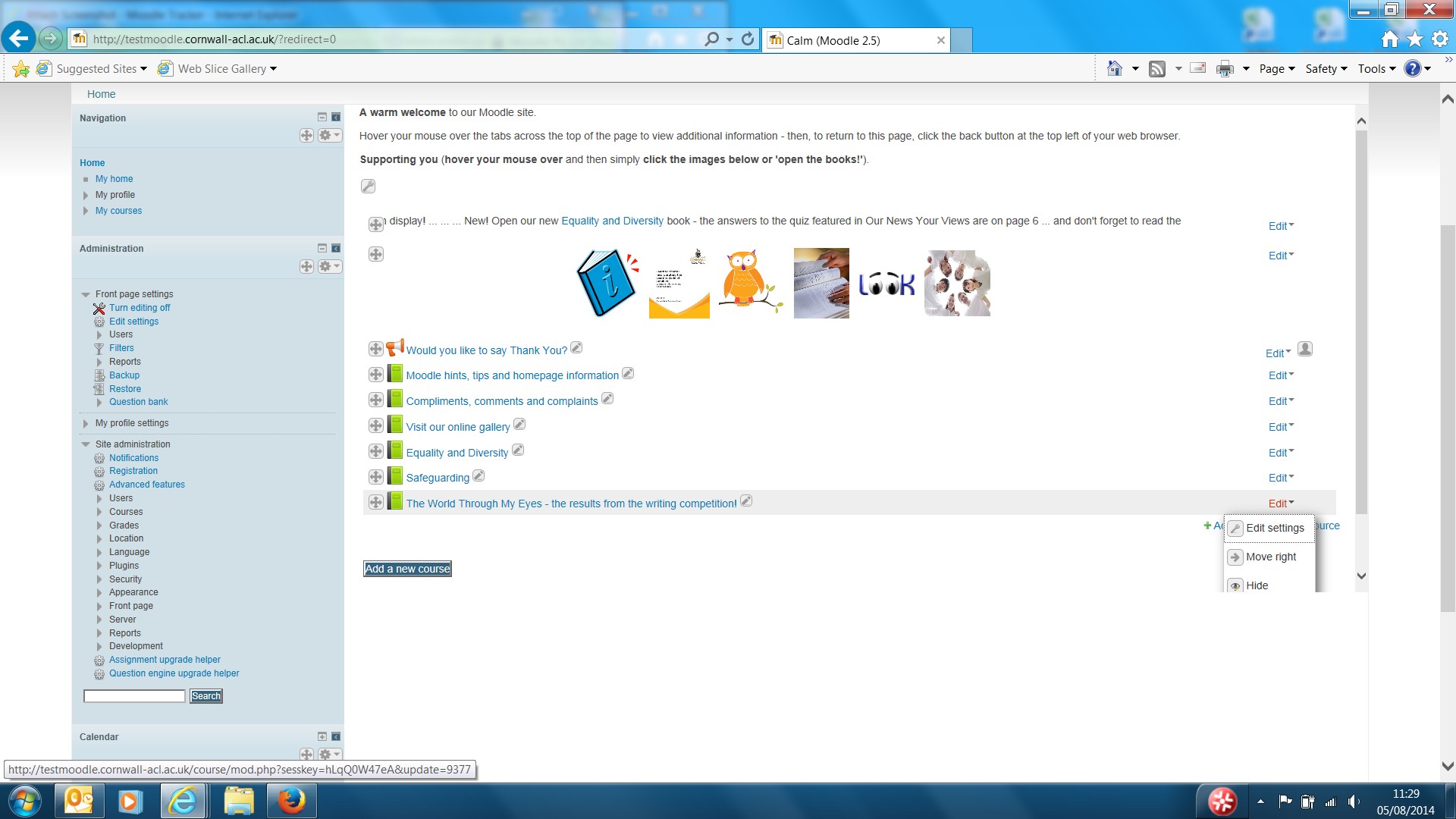Collapse the Front page settings section
The image size is (1456, 819).
coord(86,294)
